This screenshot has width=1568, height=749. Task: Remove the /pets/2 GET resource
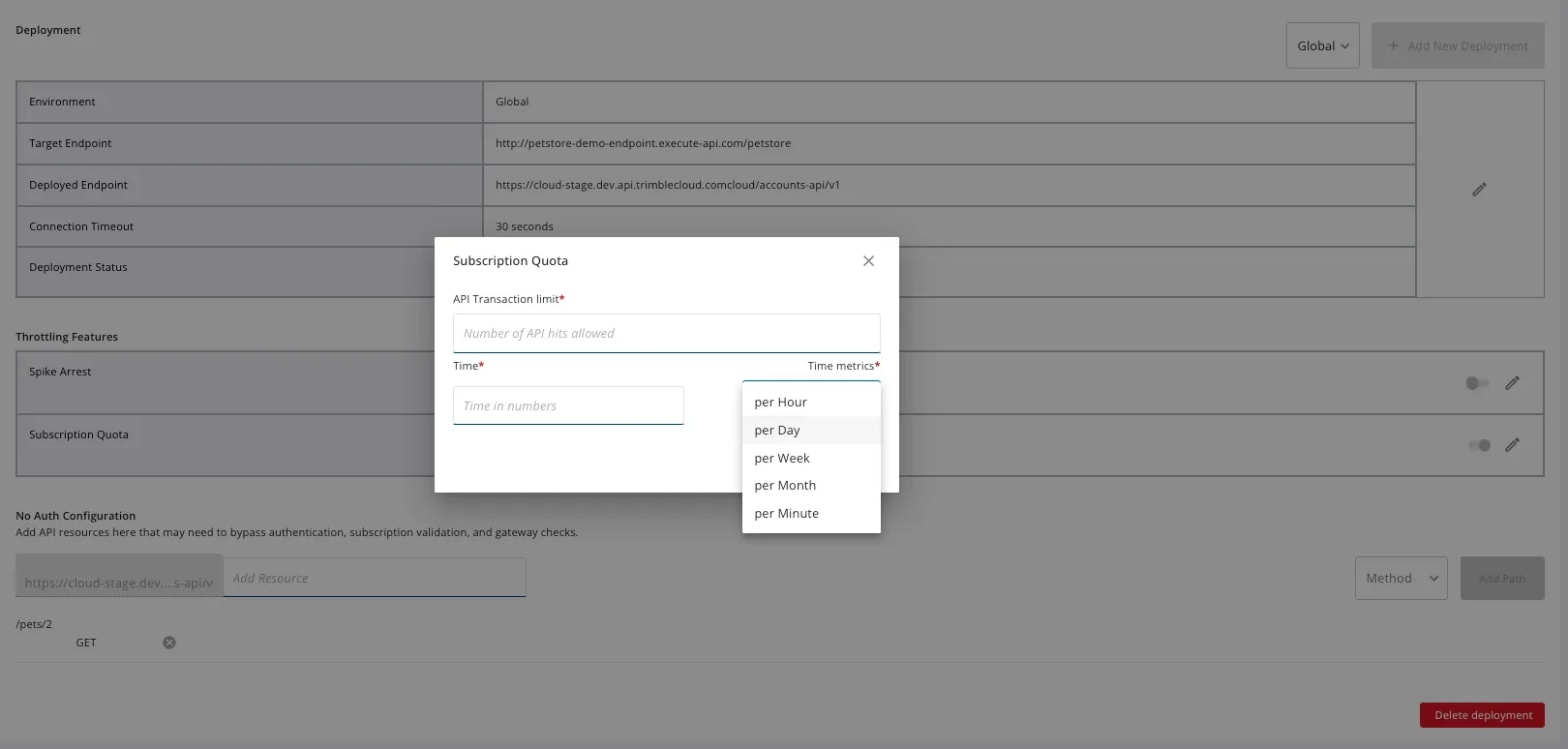click(x=169, y=643)
